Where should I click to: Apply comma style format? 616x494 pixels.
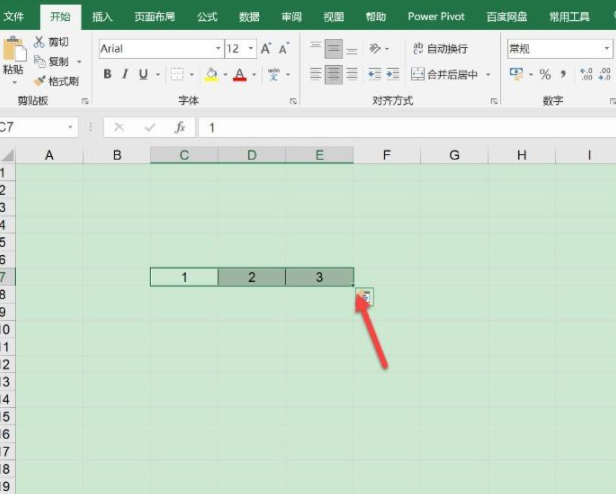[564, 74]
